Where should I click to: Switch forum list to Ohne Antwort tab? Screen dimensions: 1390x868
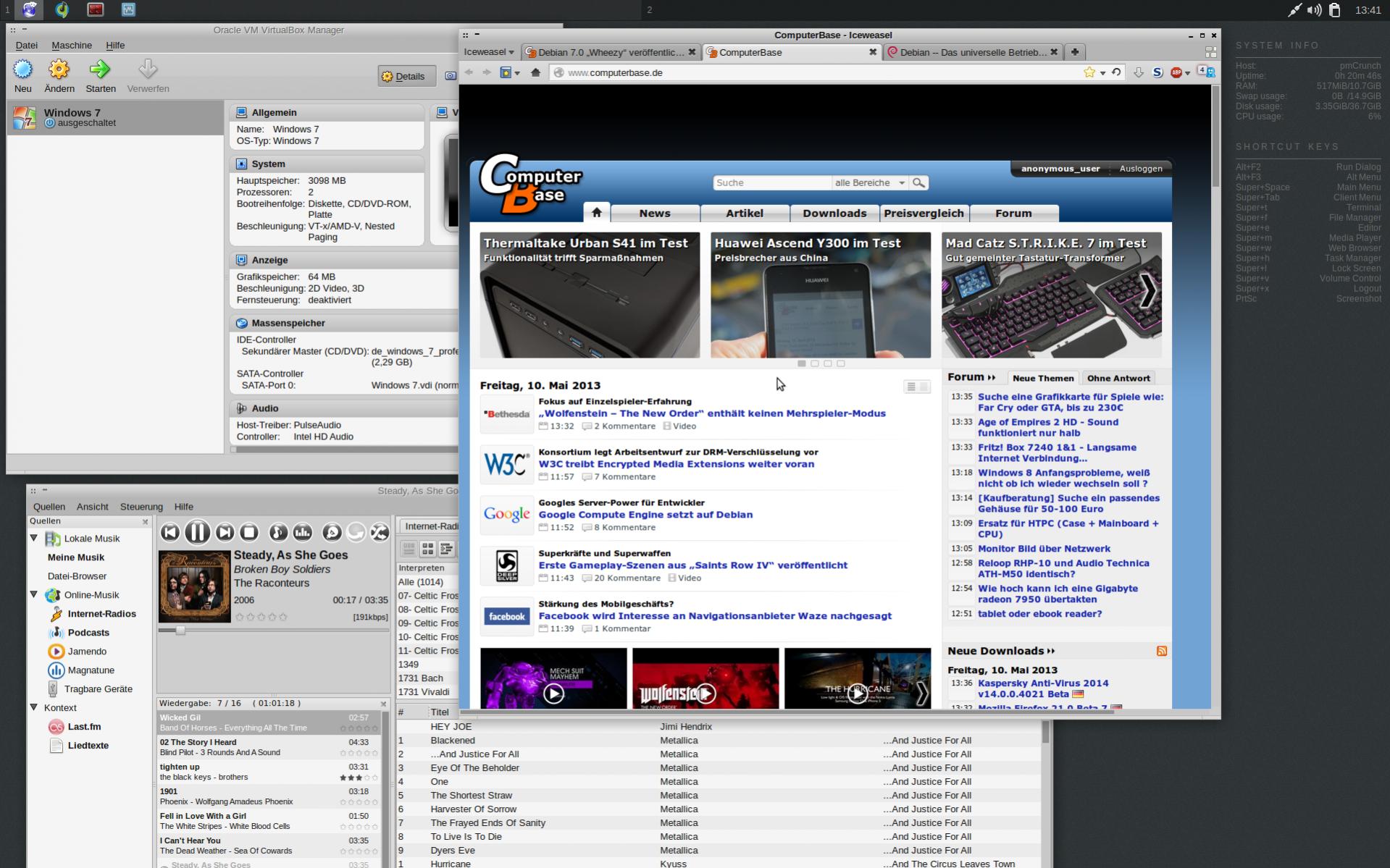(x=1118, y=378)
